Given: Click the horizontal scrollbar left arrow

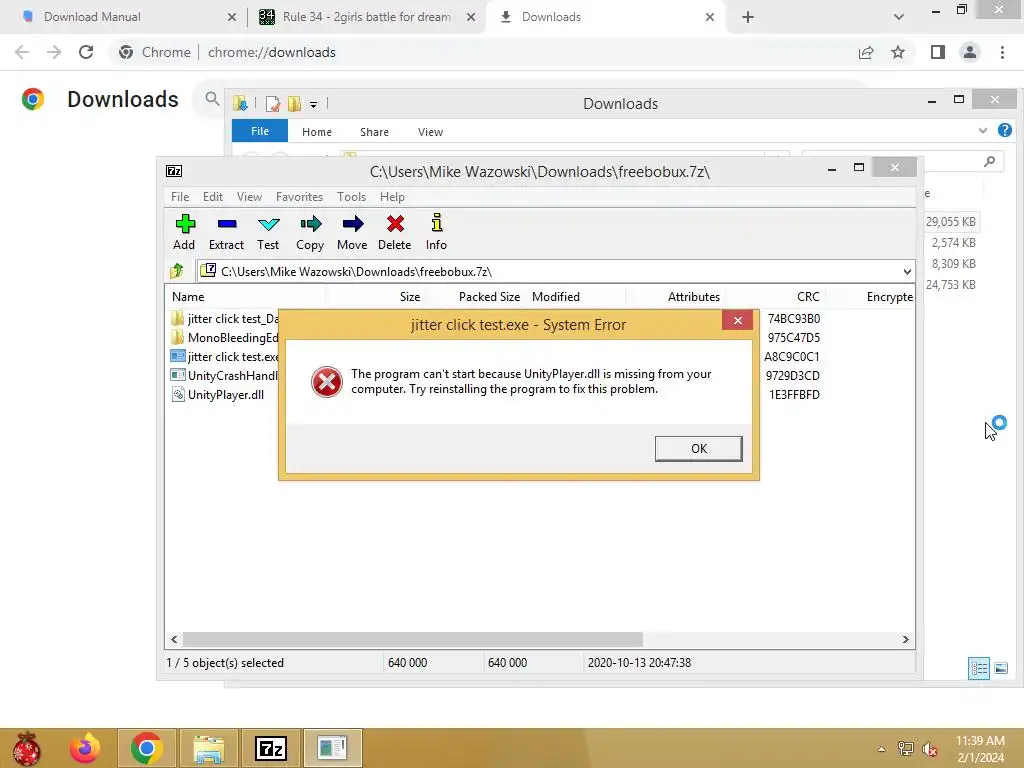Looking at the screenshot, I should [x=174, y=639].
